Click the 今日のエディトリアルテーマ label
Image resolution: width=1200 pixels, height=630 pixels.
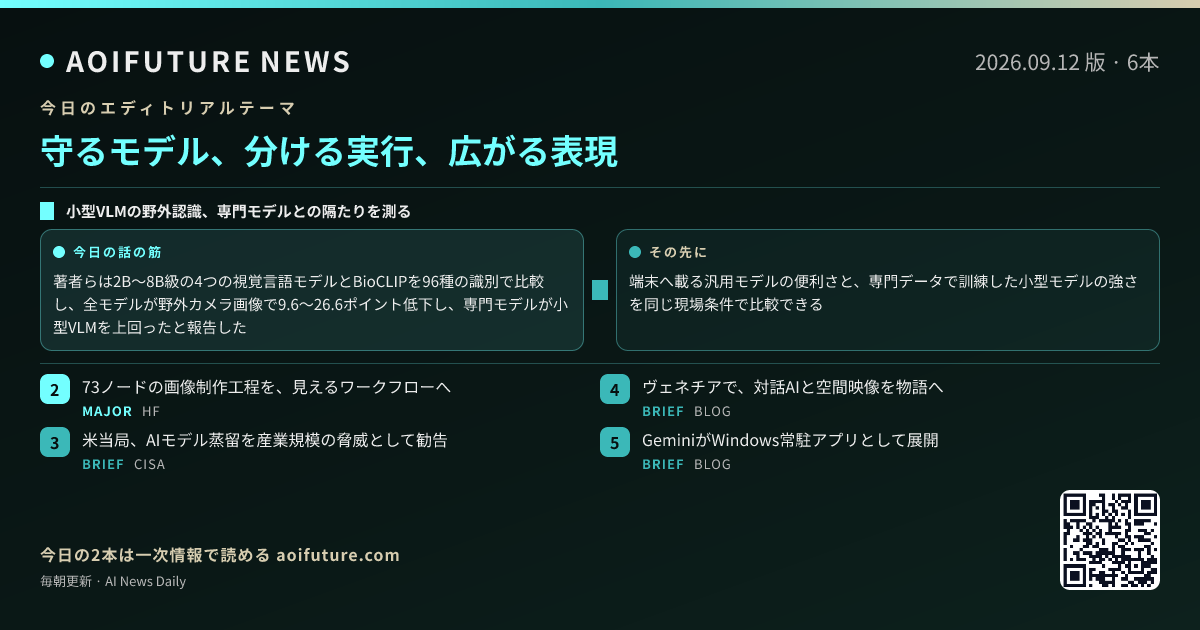(x=168, y=107)
